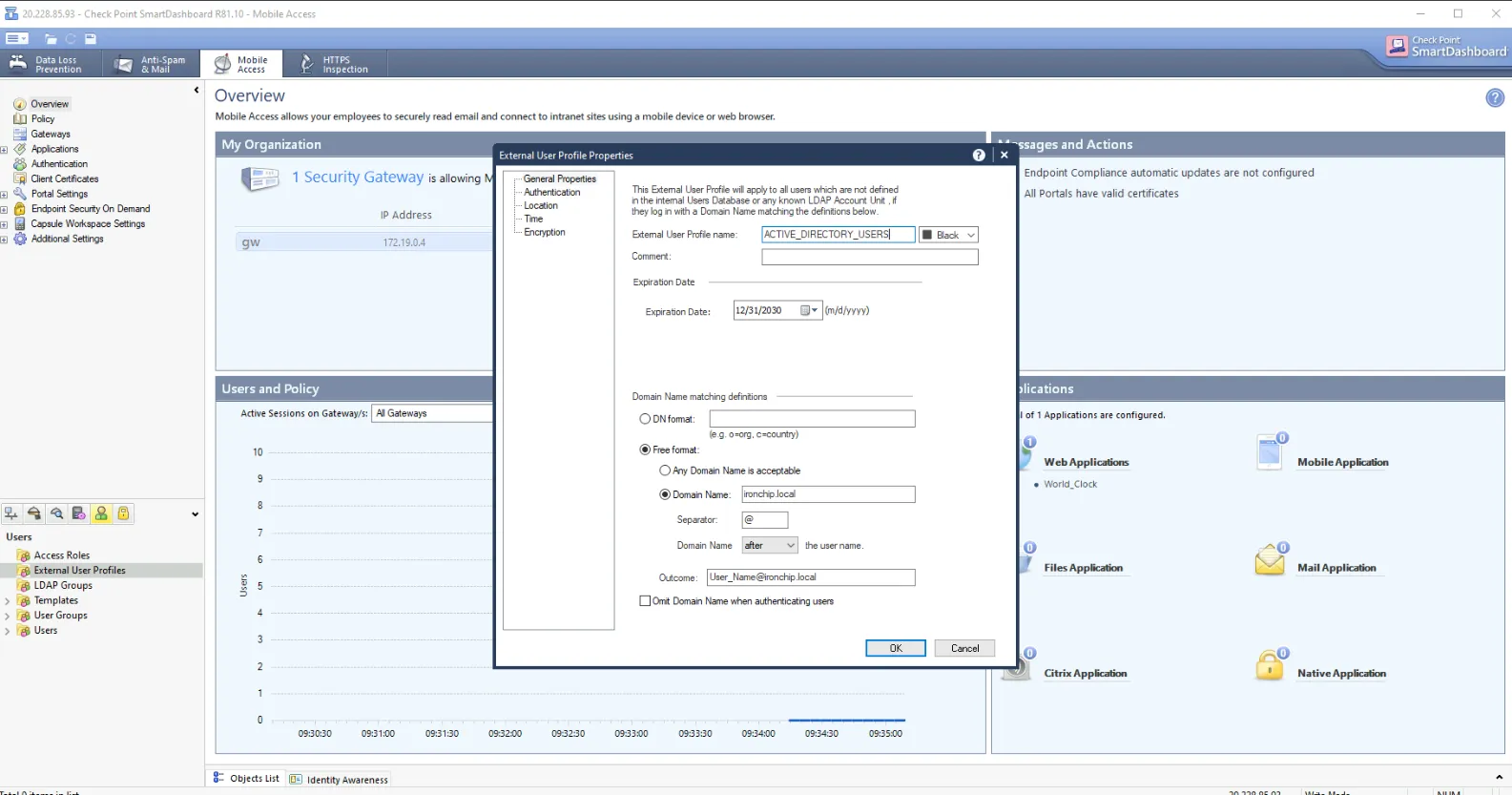This screenshot has width=1512, height=795.
Task: Open the Data Loss Prevention tab
Action: (x=46, y=64)
